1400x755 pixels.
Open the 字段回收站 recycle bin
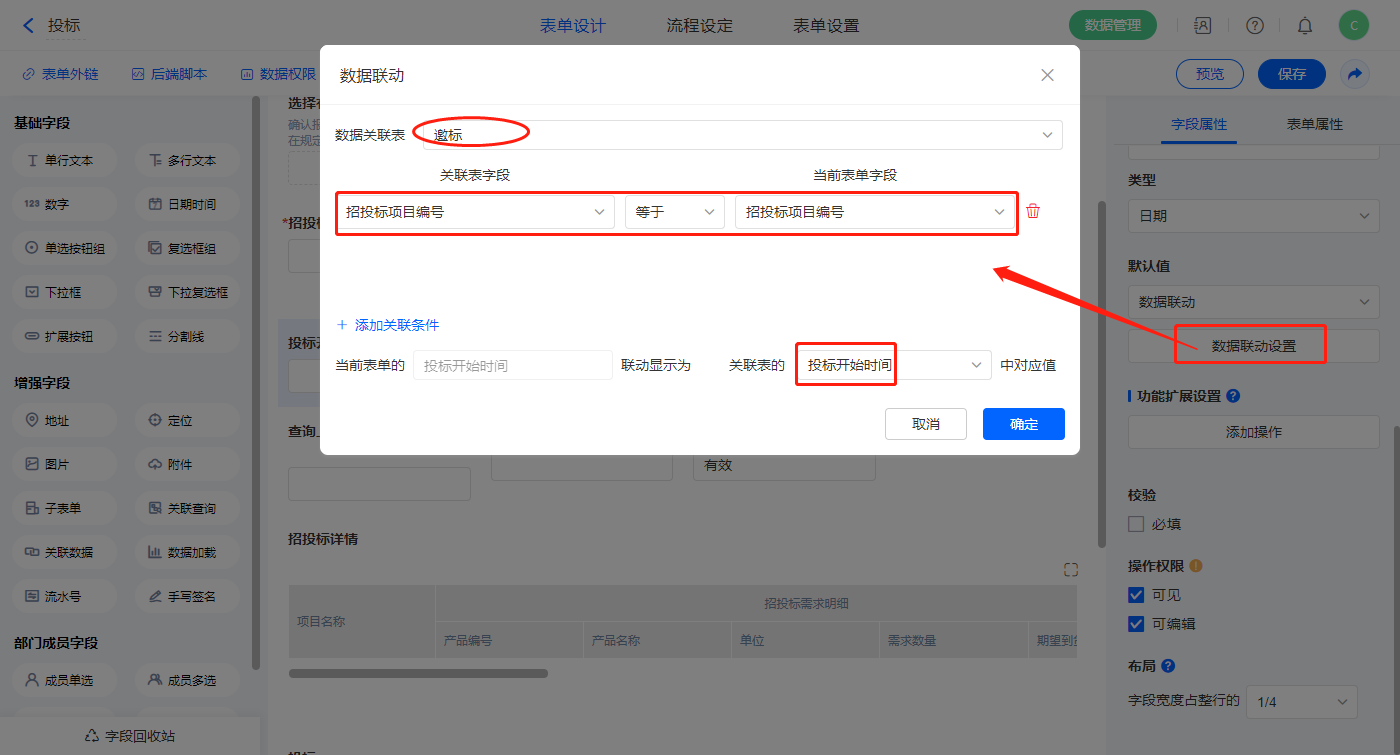(130, 736)
